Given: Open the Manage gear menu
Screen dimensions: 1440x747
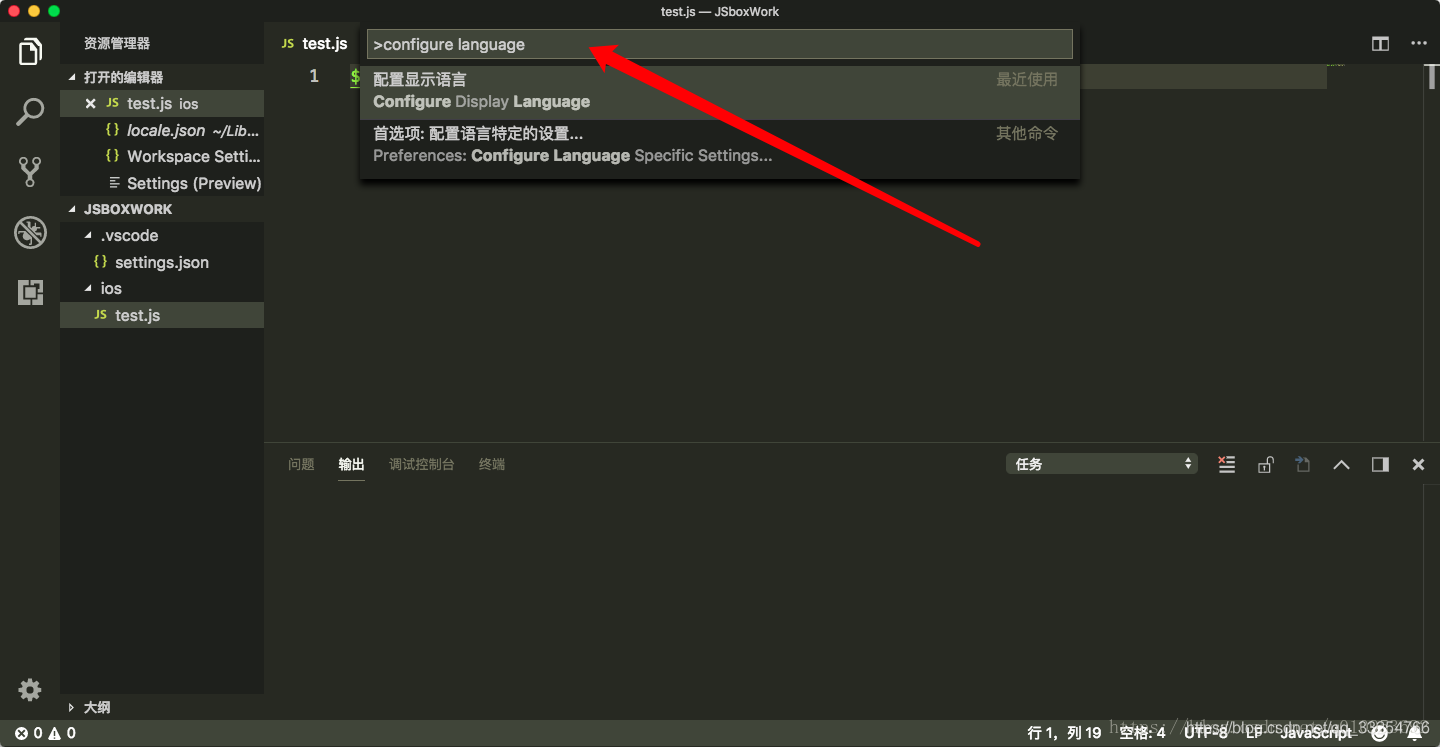Looking at the screenshot, I should (30, 690).
